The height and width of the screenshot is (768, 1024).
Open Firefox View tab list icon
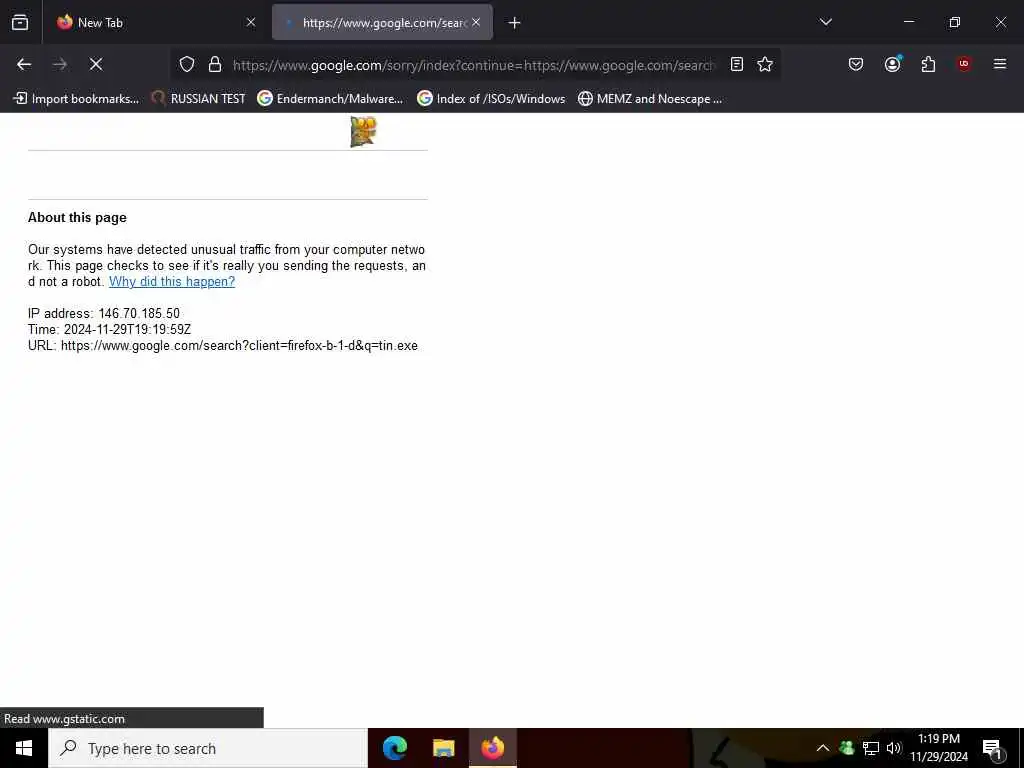click(20, 22)
